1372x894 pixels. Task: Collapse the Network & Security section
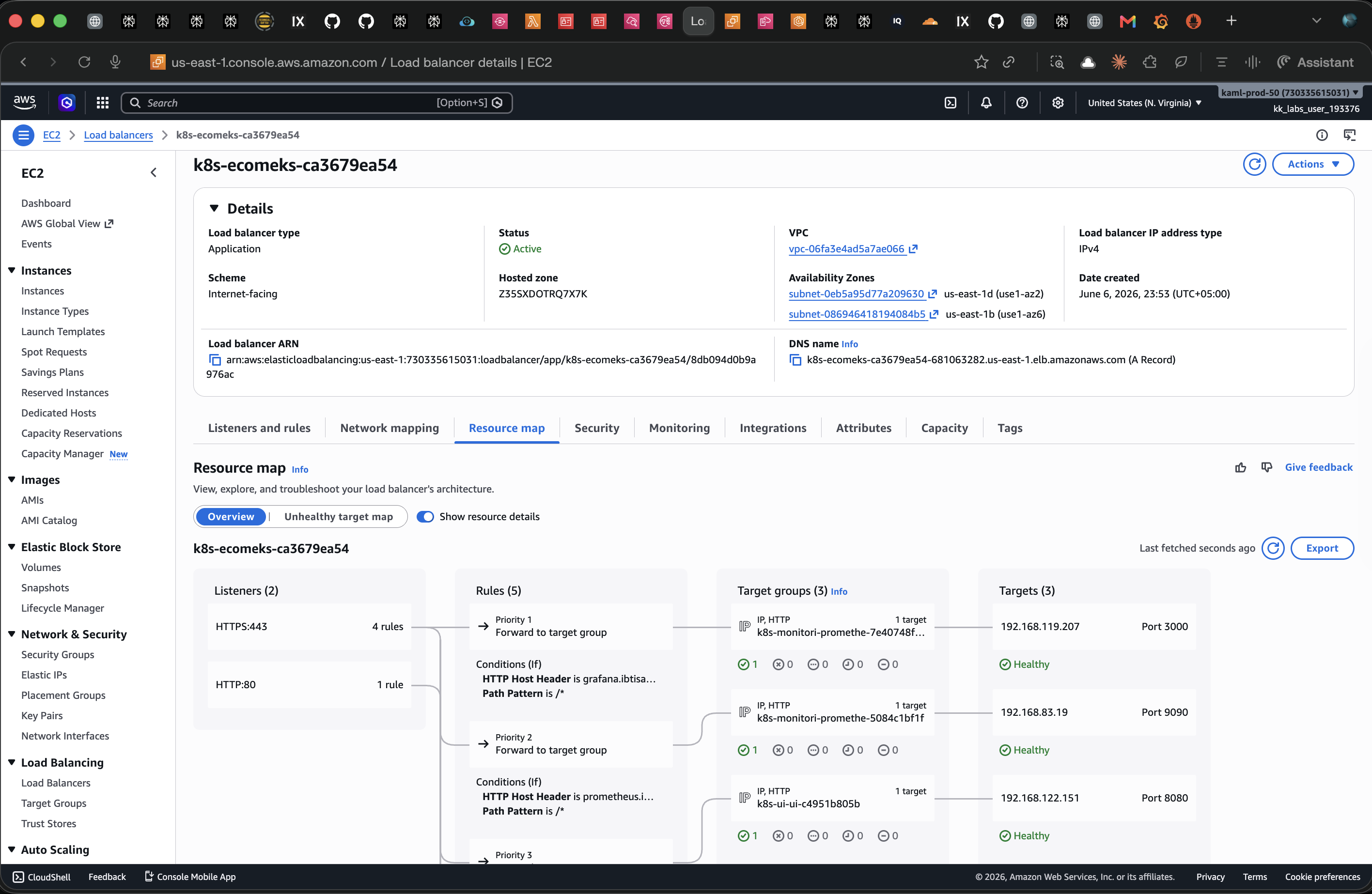point(12,634)
